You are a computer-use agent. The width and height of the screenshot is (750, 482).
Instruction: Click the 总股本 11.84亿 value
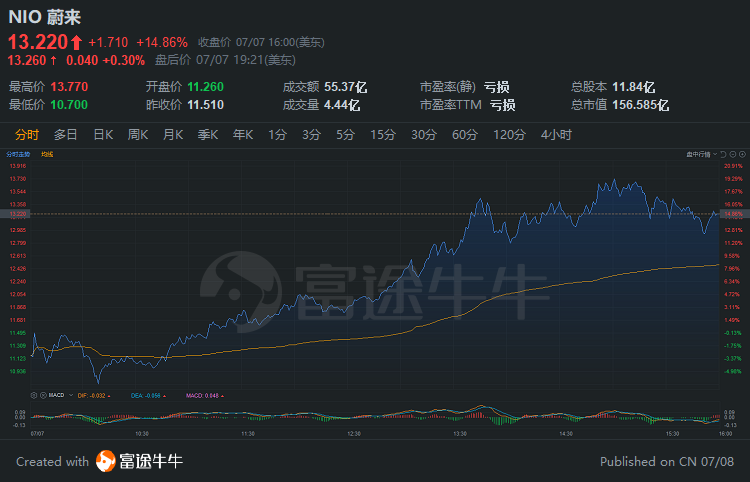coord(634,87)
